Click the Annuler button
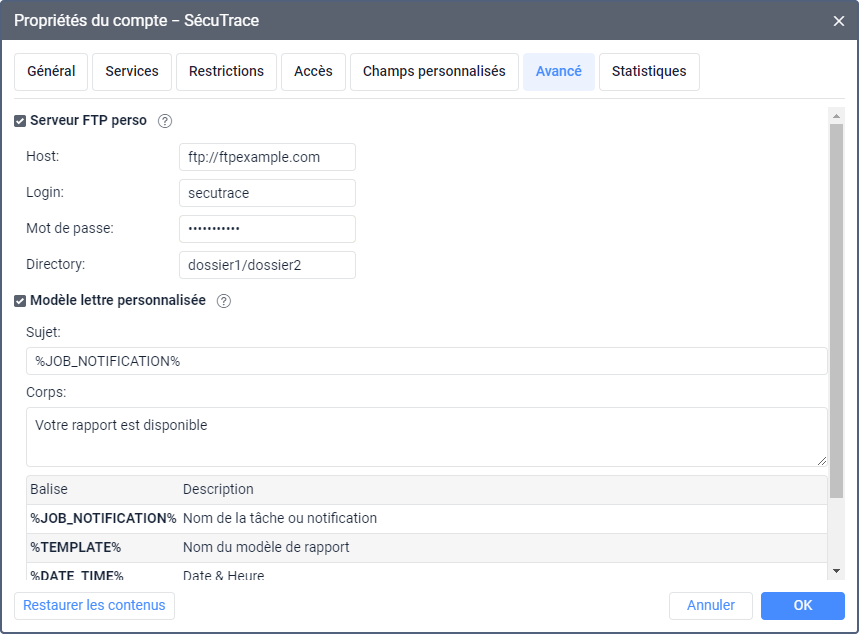The image size is (859, 634). coord(711,606)
